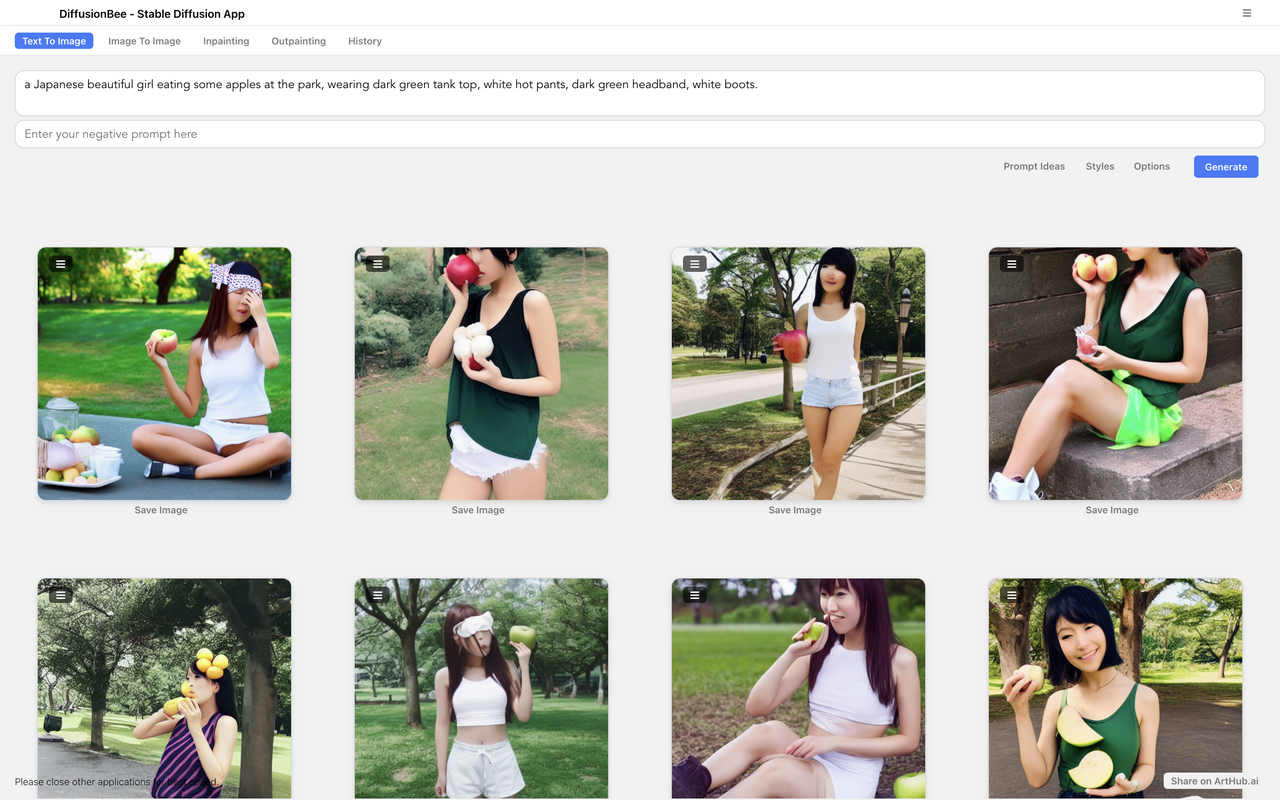Expand the Options dropdown

1151,166
